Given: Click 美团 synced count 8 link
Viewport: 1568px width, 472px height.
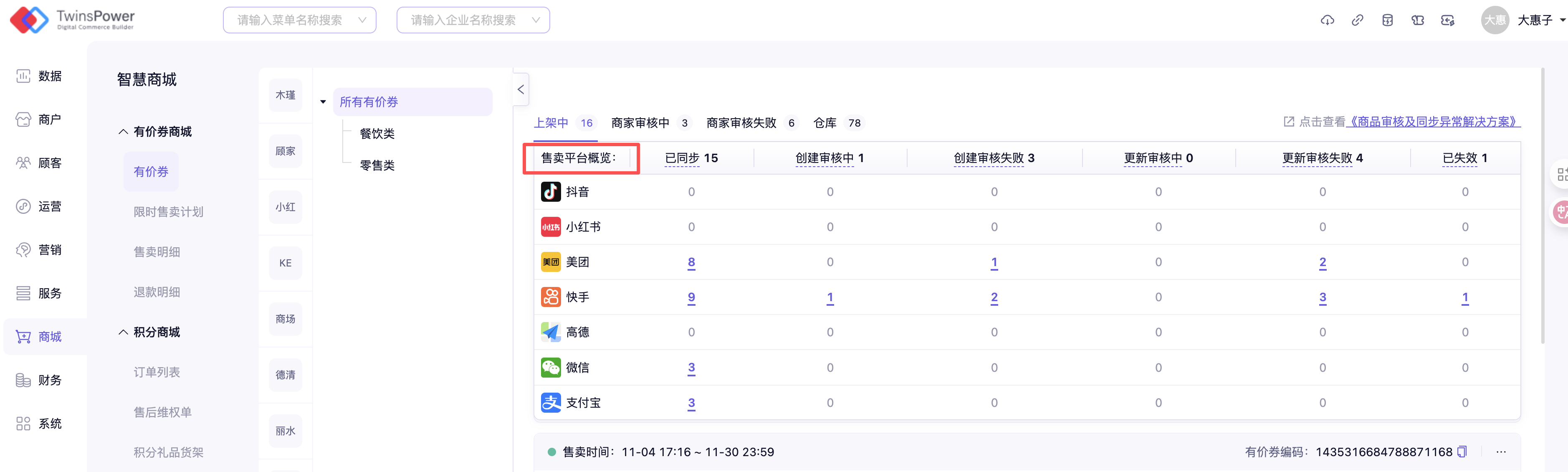Looking at the screenshot, I should 691,262.
